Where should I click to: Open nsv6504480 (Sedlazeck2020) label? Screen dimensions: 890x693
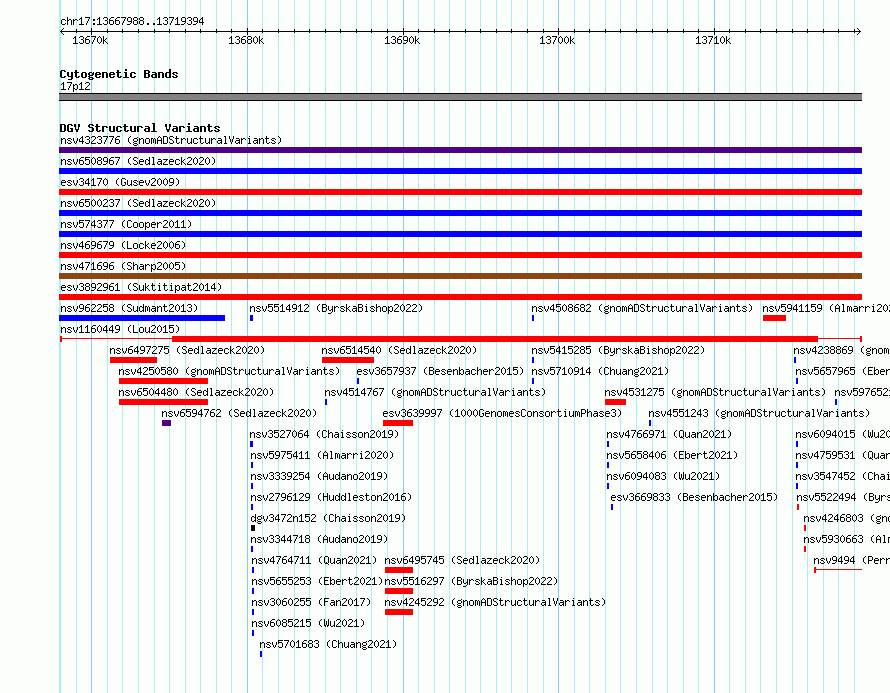click(196, 392)
